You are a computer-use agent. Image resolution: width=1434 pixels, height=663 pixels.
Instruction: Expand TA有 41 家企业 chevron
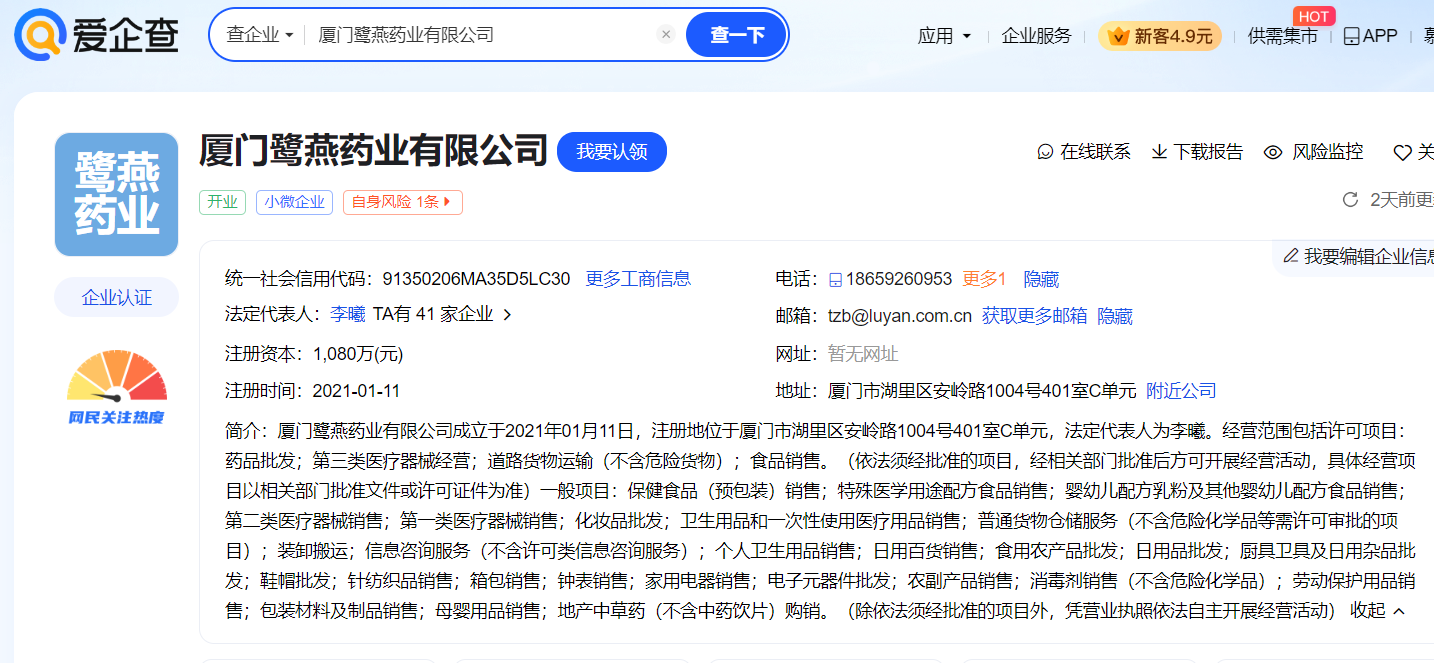(507, 315)
